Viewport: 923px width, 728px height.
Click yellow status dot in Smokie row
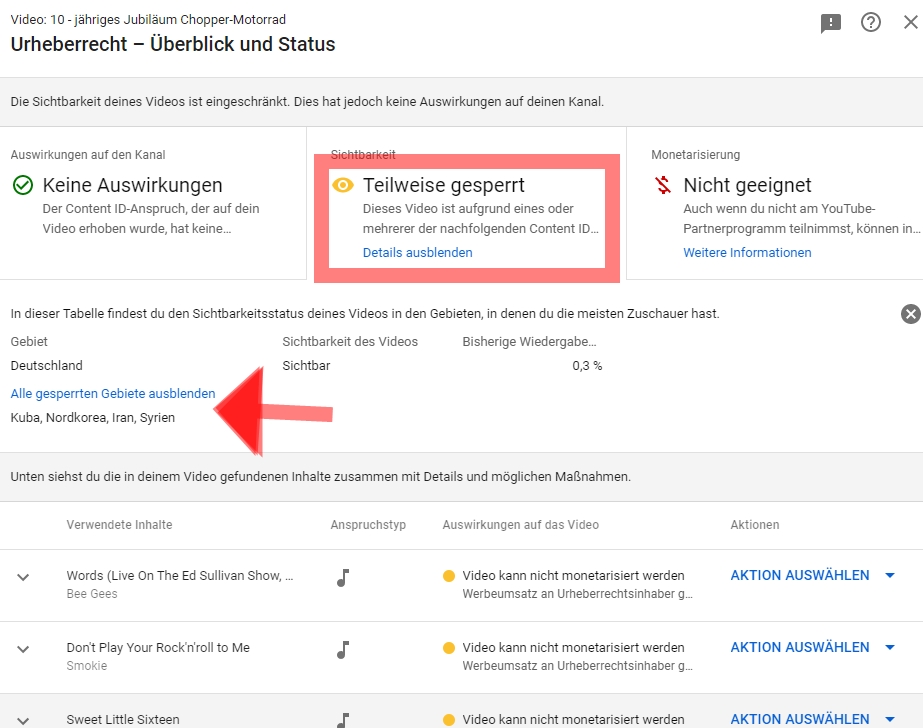[x=449, y=648]
